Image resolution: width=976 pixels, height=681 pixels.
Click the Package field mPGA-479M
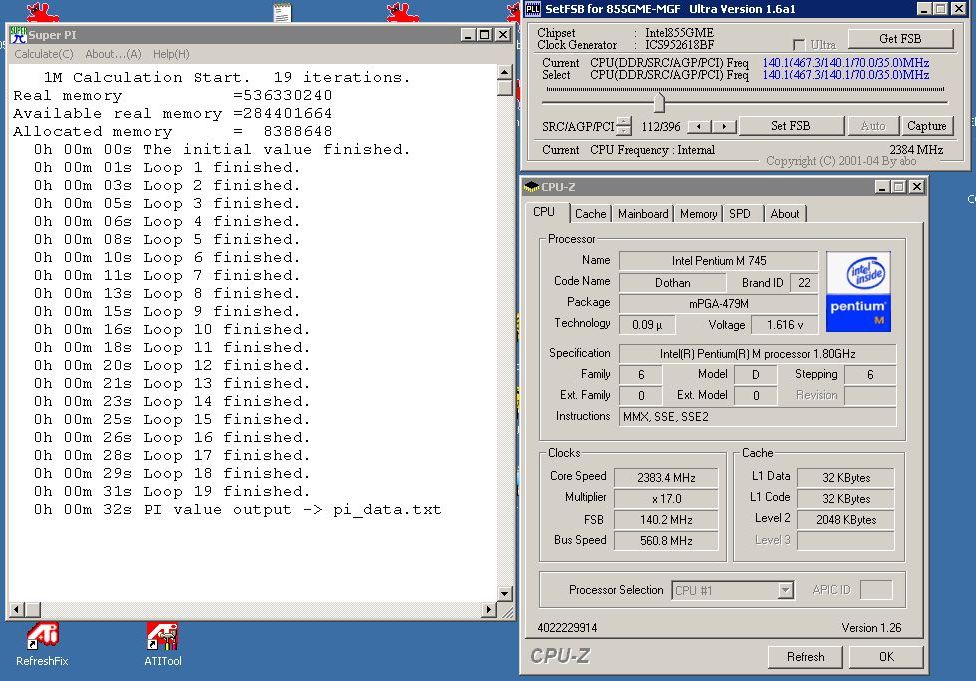click(x=718, y=304)
